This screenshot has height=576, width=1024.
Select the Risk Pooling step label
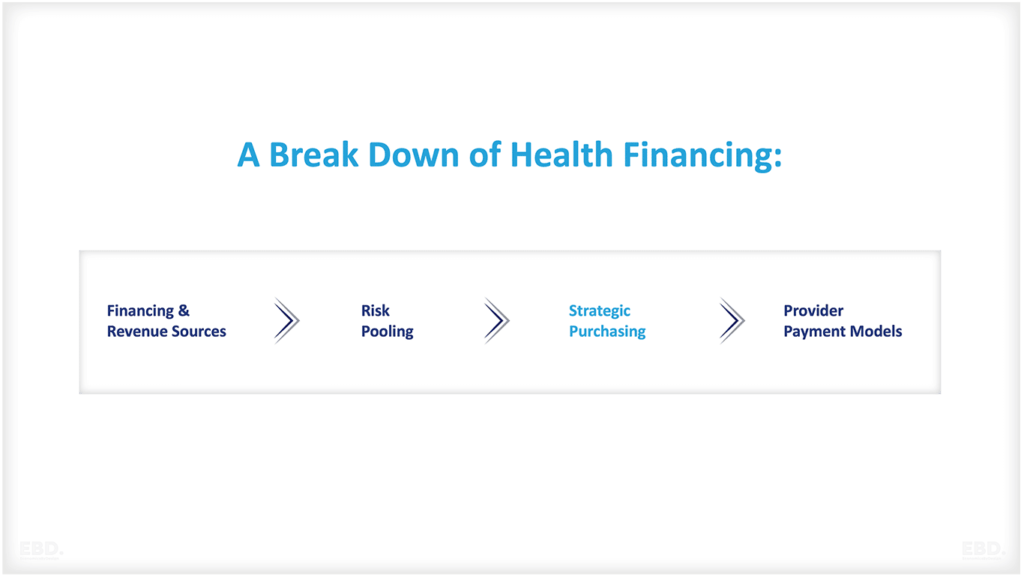point(387,321)
